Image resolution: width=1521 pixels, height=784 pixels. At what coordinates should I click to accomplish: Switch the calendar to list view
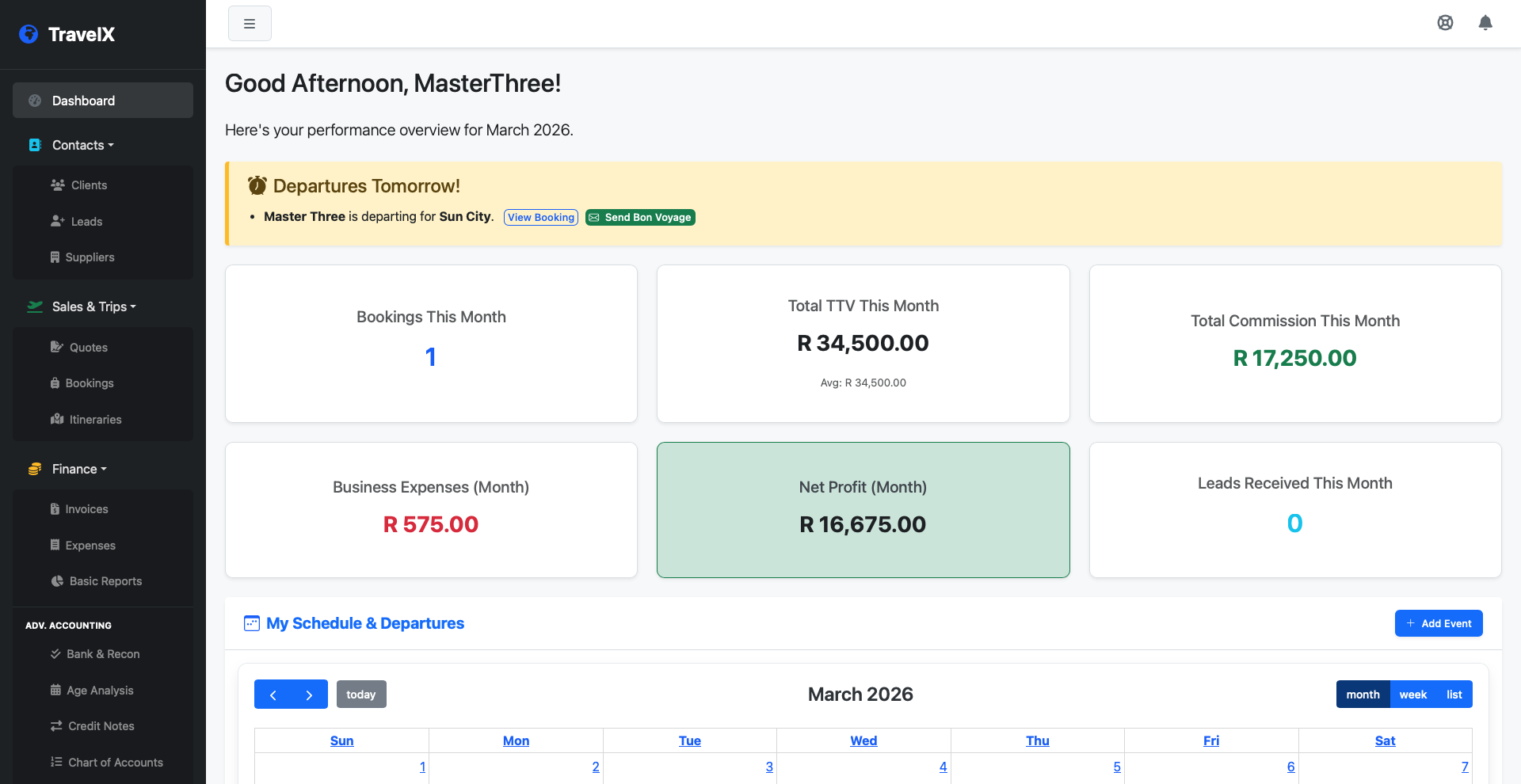[x=1454, y=694]
